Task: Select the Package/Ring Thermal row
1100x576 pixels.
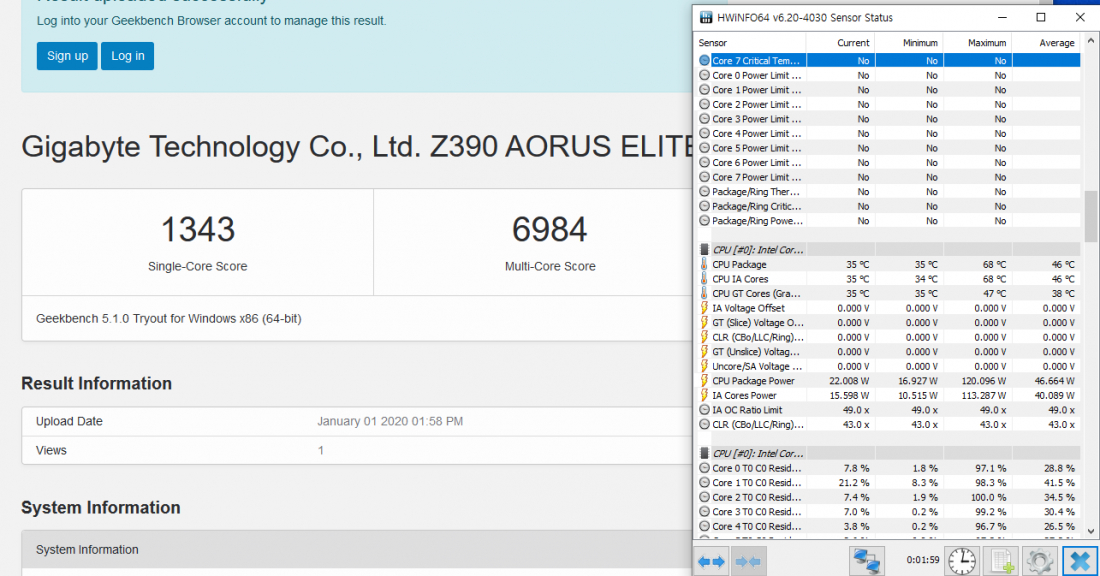Action: point(888,192)
